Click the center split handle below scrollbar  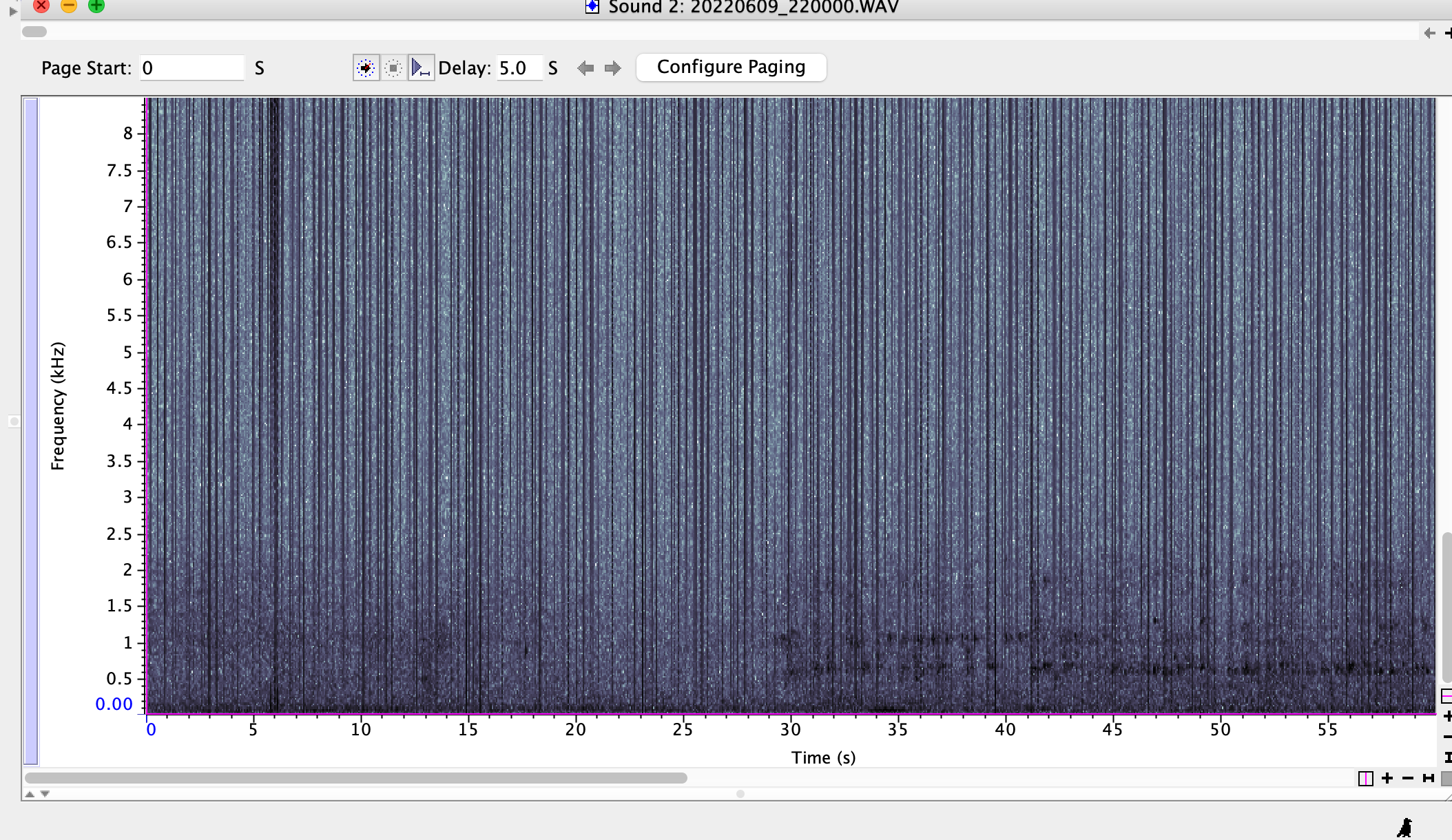pos(740,794)
